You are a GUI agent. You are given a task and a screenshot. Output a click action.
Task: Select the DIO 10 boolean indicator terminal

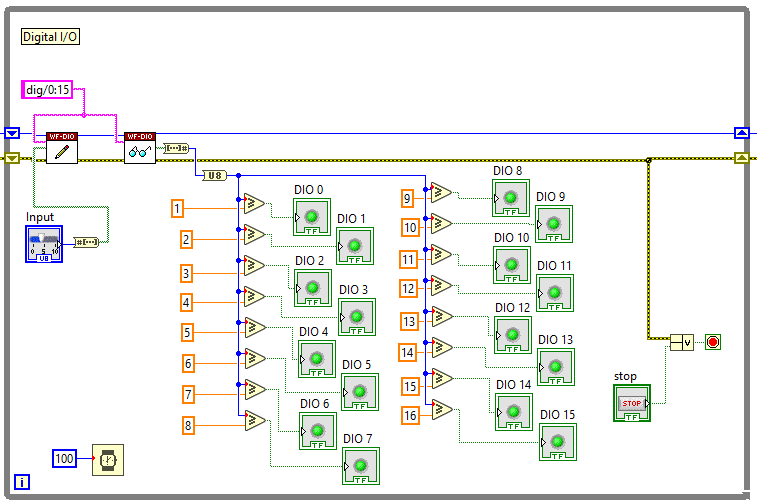(x=512, y=265)
